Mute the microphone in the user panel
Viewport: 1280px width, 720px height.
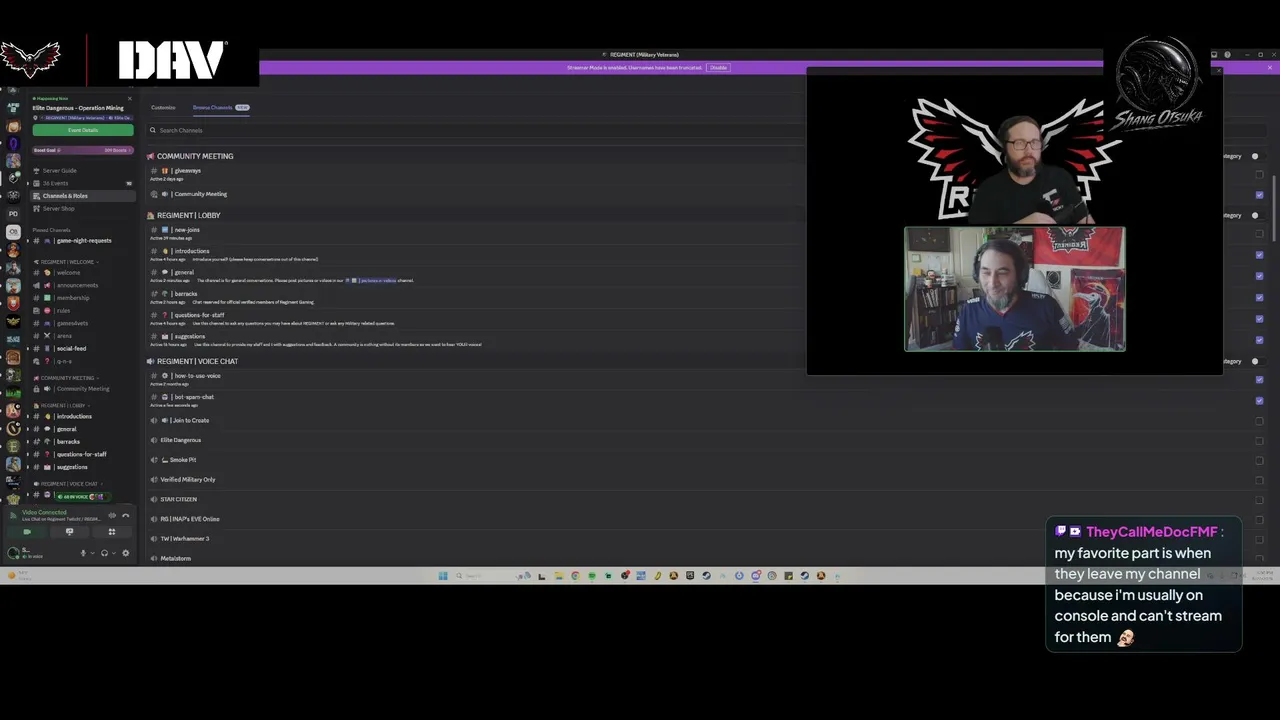pyautogui.click(x=83, y=553)
